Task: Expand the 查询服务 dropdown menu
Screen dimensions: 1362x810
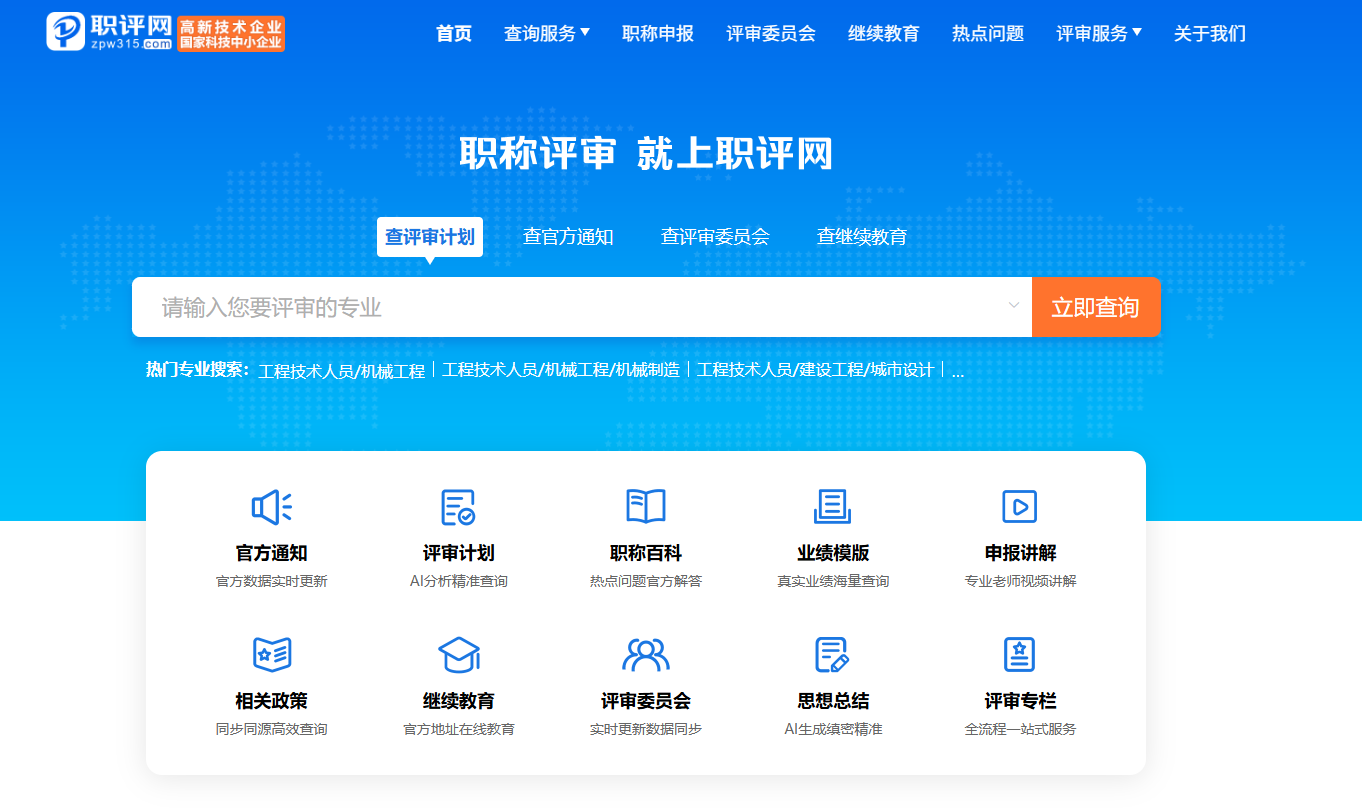Action: pos(546,34)
